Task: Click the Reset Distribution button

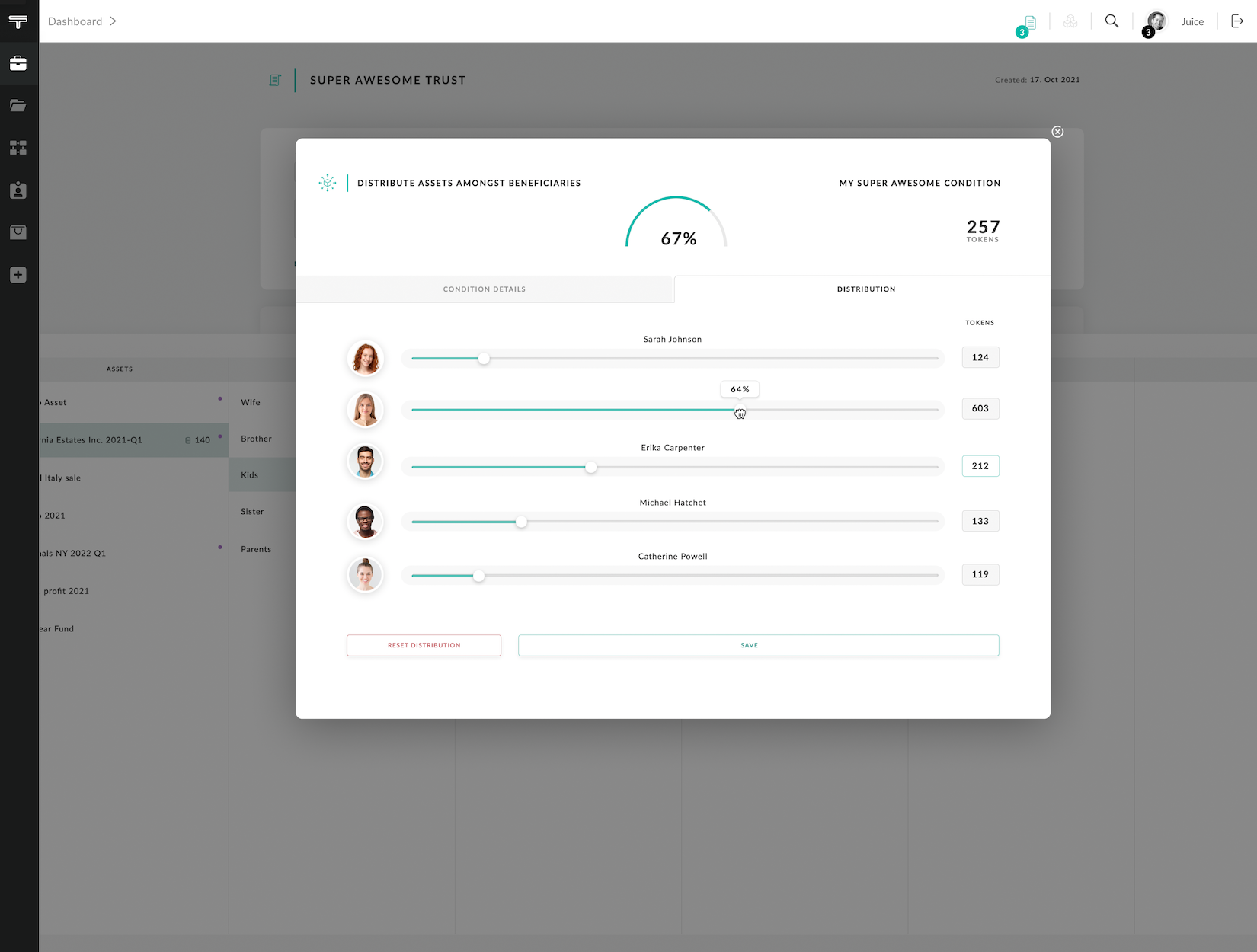Action: pos(424,645)
